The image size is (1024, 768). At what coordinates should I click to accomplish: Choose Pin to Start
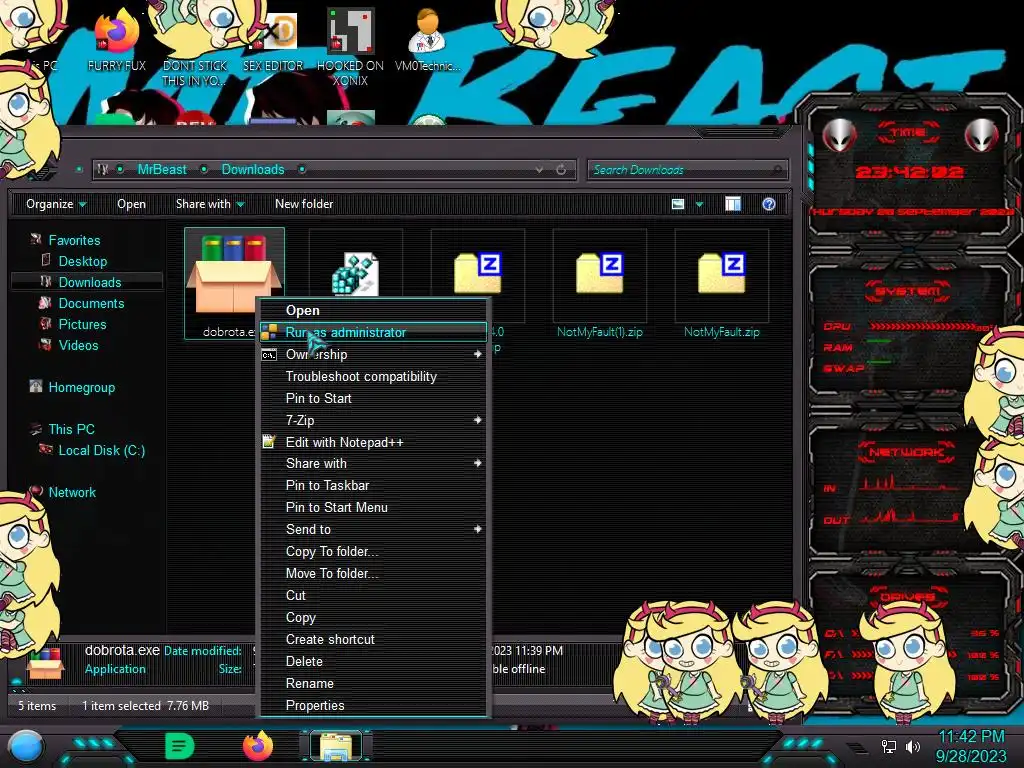point(374,398)
